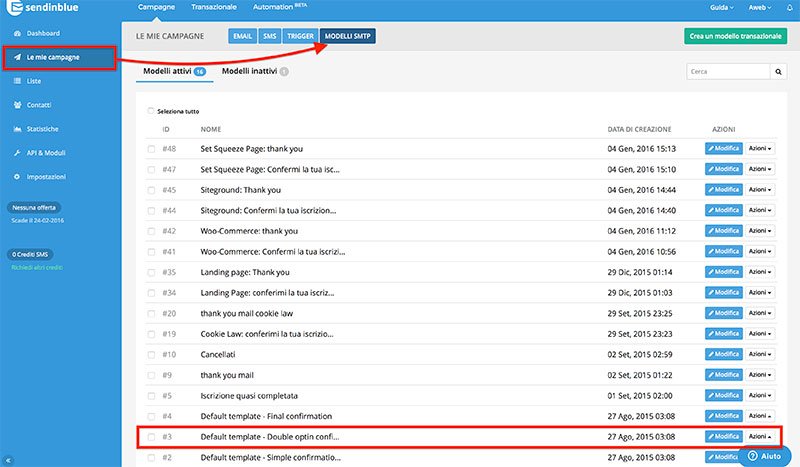The height and width of the screenshot is (467, 800).
Task: Click the API & Moduli wrench icon
Action: 17,153
